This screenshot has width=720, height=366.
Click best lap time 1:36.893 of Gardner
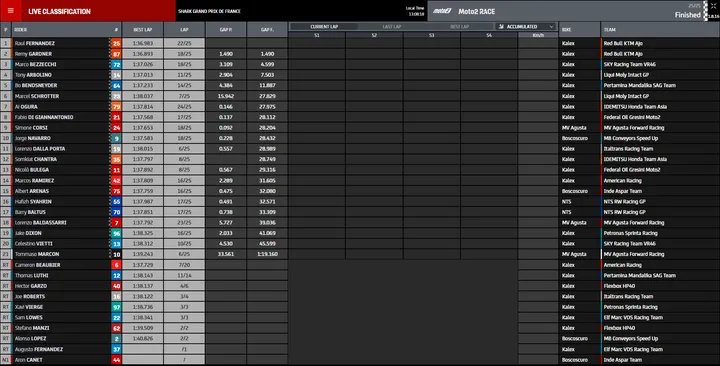142,54
